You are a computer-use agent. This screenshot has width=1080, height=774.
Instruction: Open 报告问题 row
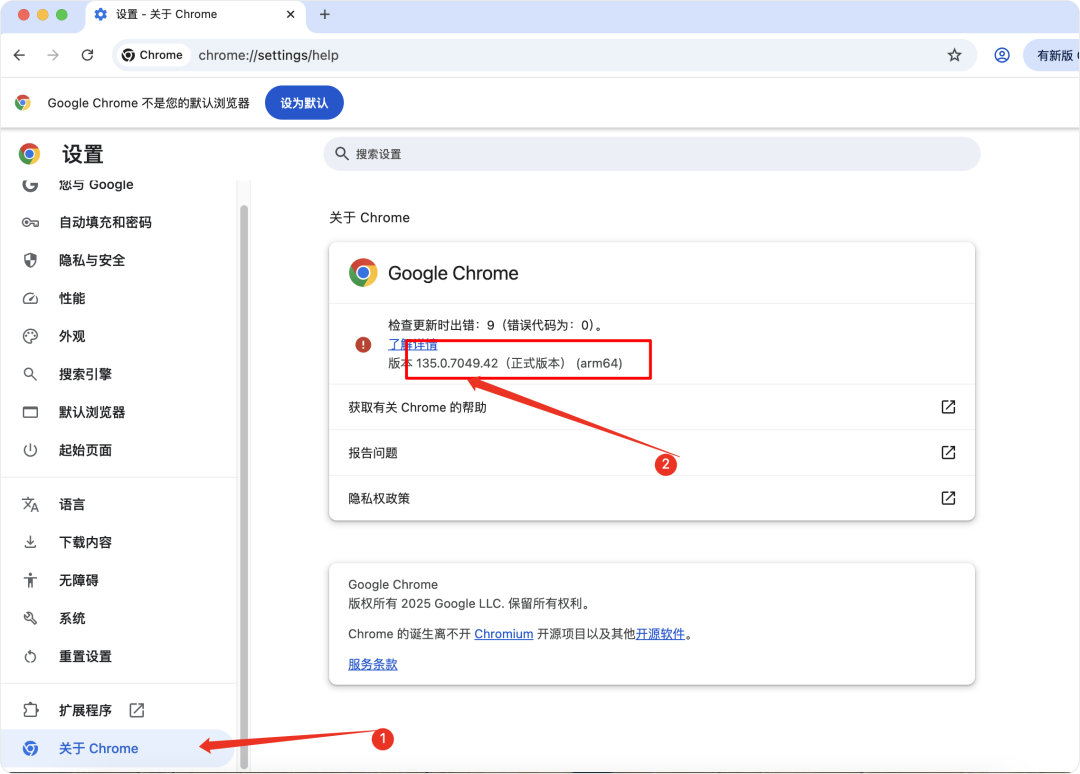click(x=652, y=452)
